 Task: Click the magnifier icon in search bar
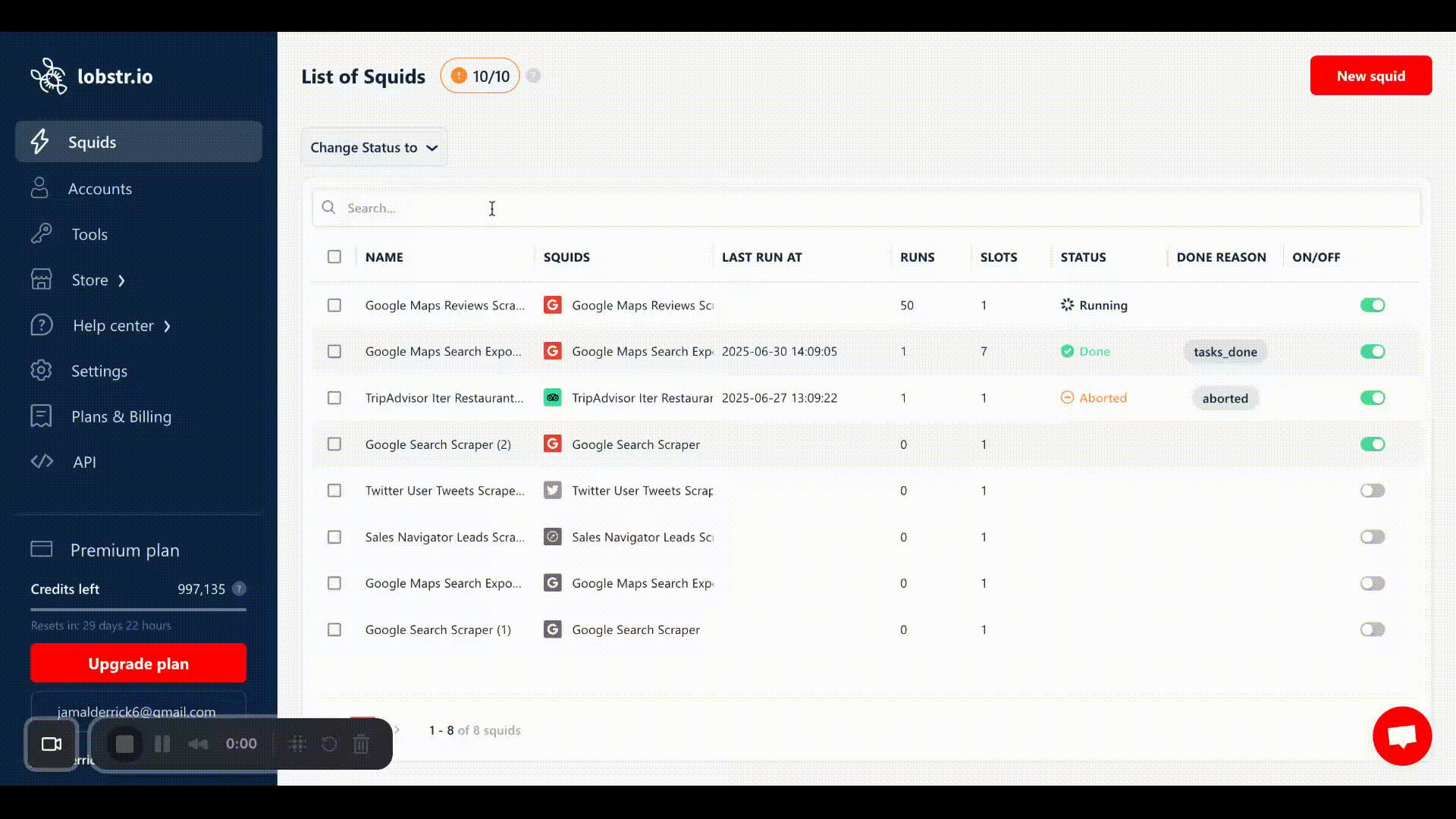[x=328, y=207]
